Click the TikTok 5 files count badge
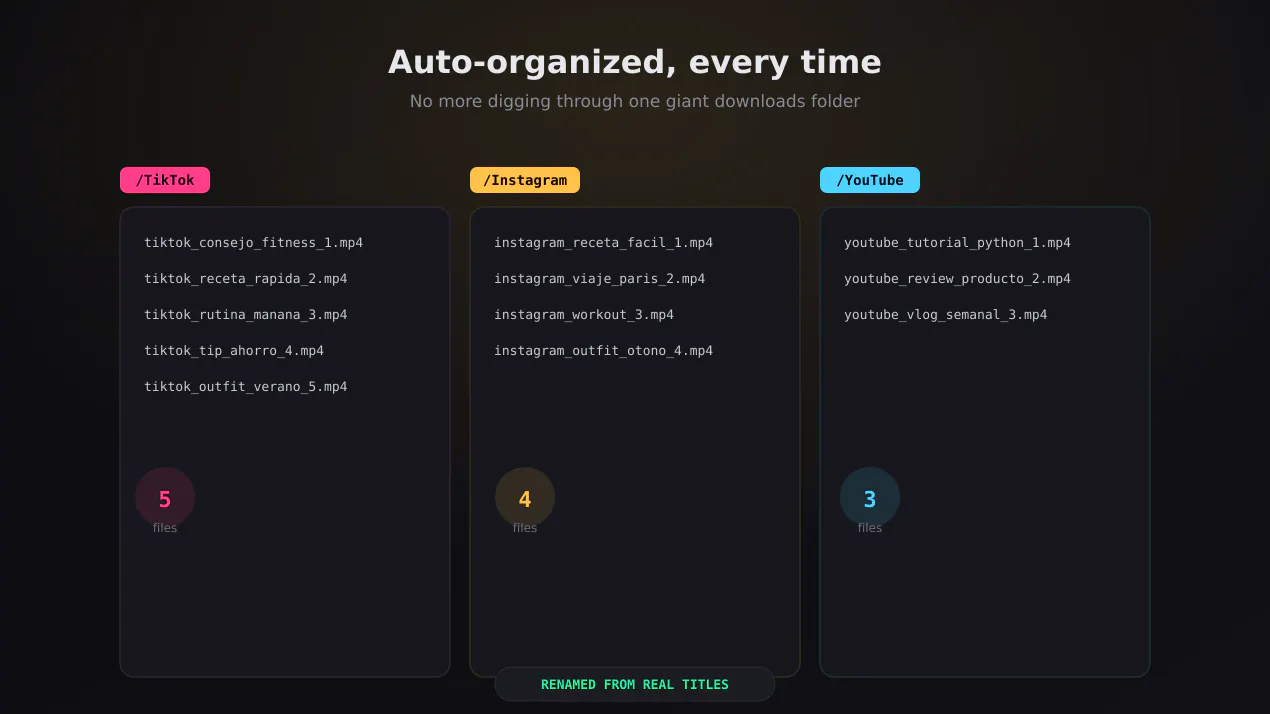The image size is (1270, 714). [165, 498]
